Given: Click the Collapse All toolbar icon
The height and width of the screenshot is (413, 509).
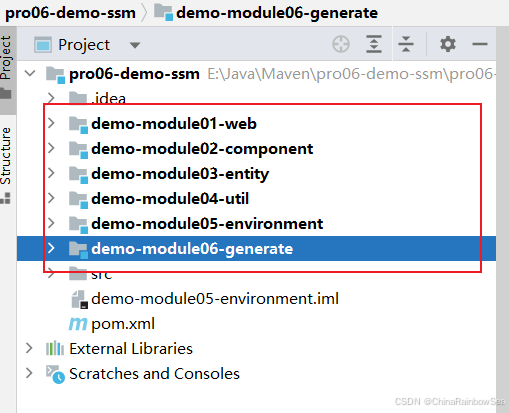Looking at the screenshot, I should (x=406, y=44).
